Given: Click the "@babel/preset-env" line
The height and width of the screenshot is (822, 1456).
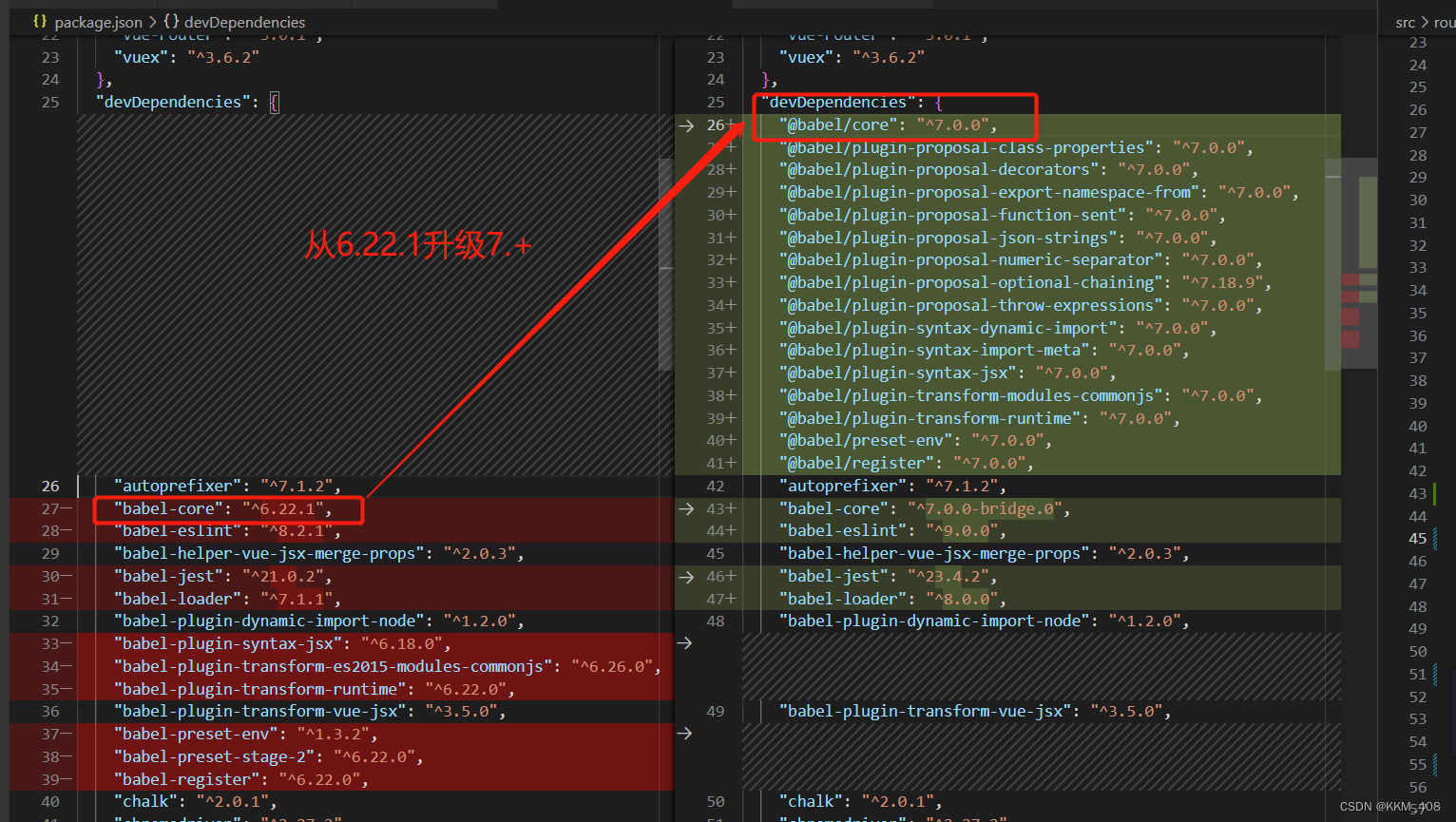Looking at the screenshot, I should 916,440.
